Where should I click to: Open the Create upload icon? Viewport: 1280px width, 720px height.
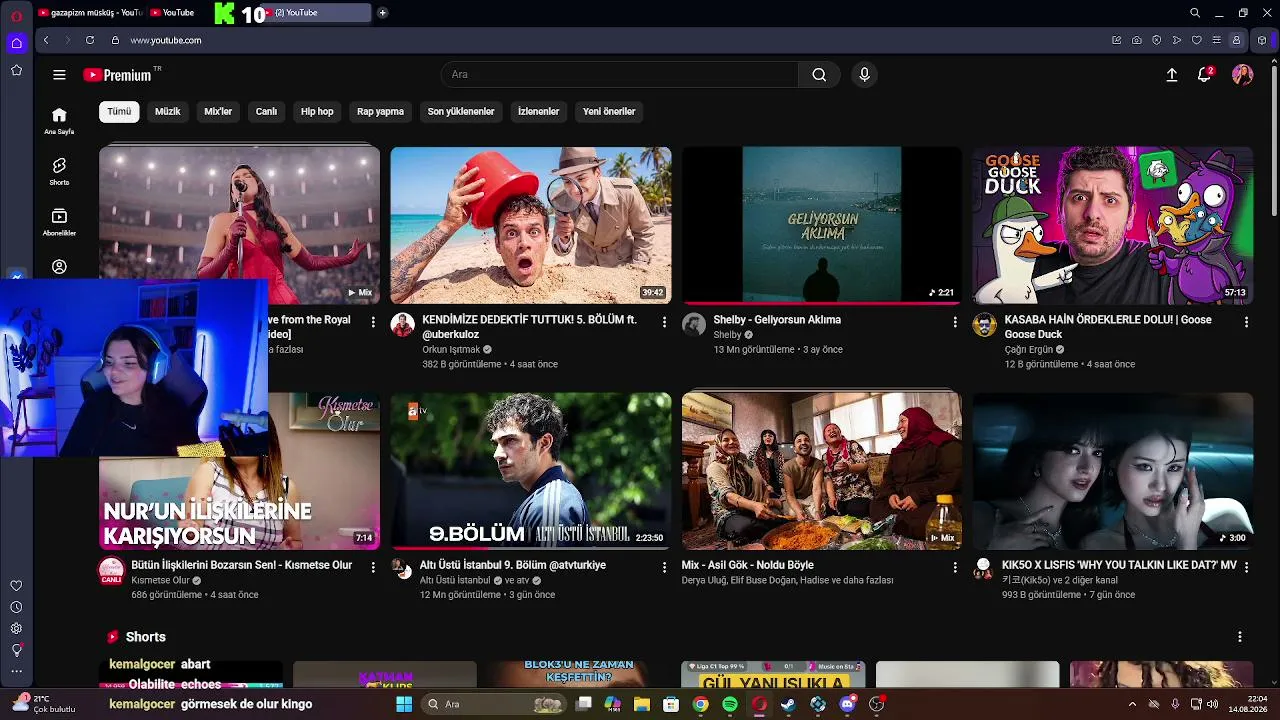click(x=1172, y=75)
